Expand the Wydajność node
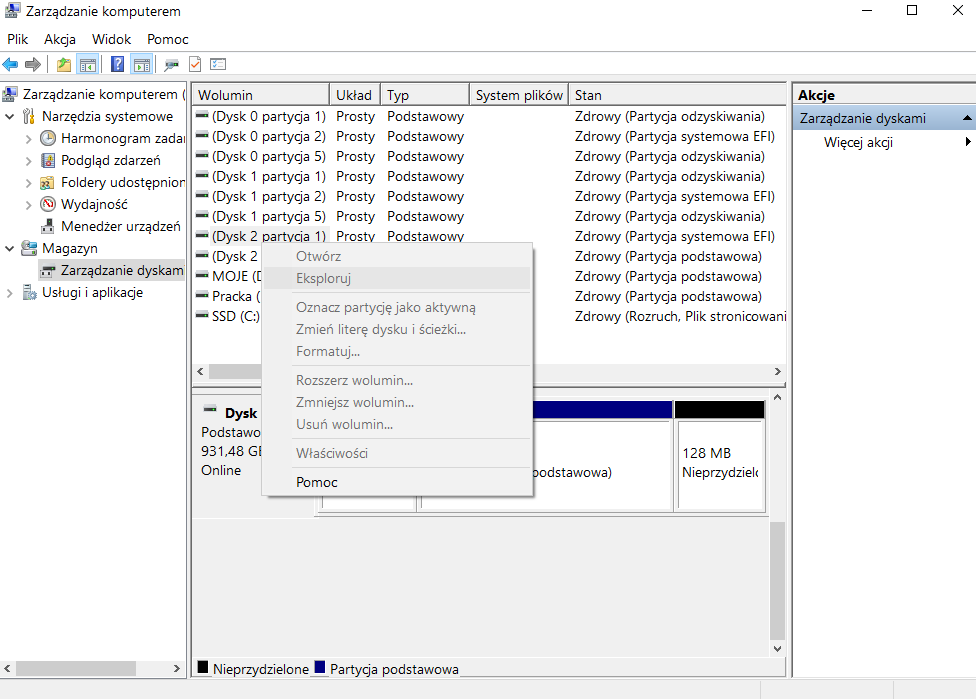This screenshot has height=699, width=976. pyautogui.click(x=28, y=205)
